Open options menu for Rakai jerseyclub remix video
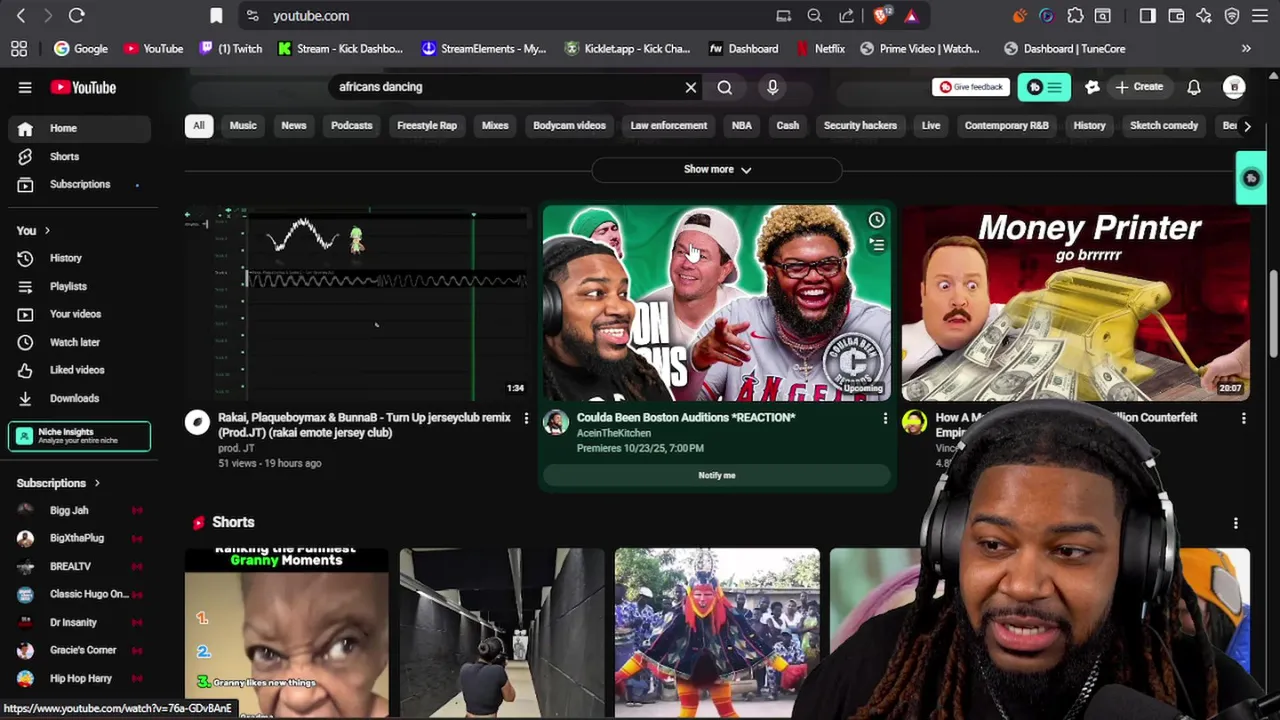 pyautogui.click(x=526, y=418)
